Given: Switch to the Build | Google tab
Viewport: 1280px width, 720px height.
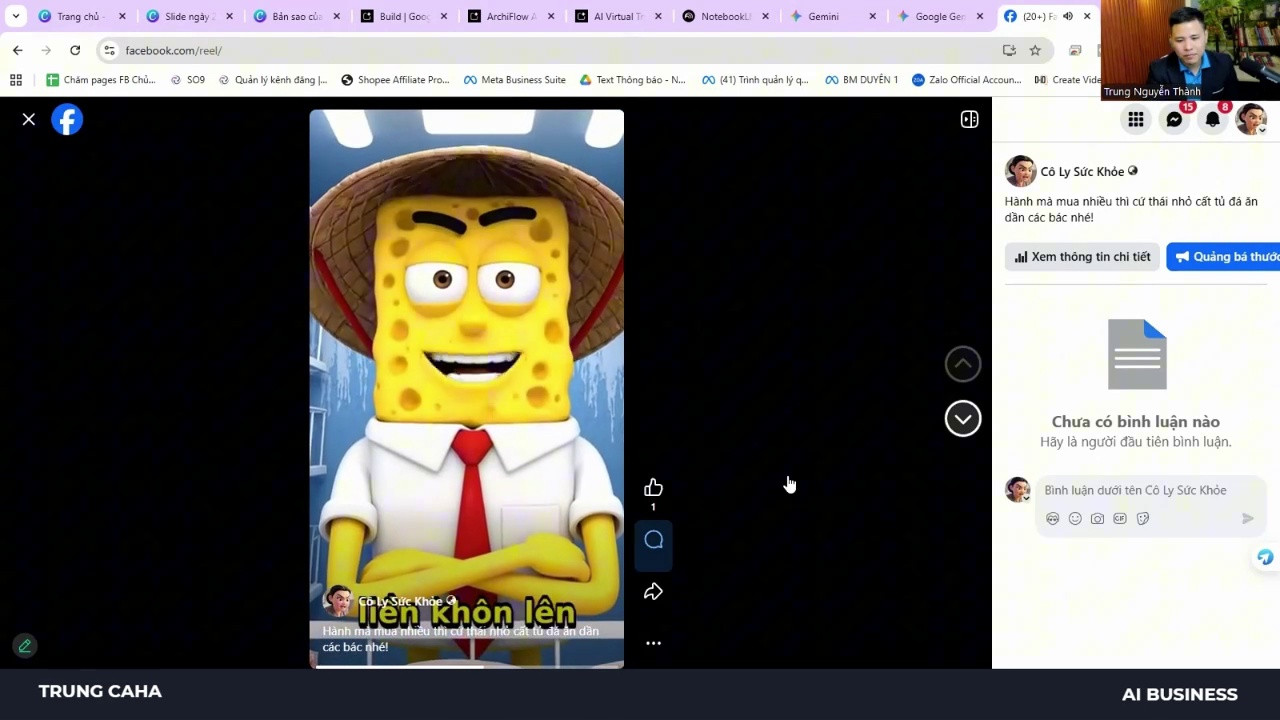Looking at the screenshot, I should (x=404, y=16).
